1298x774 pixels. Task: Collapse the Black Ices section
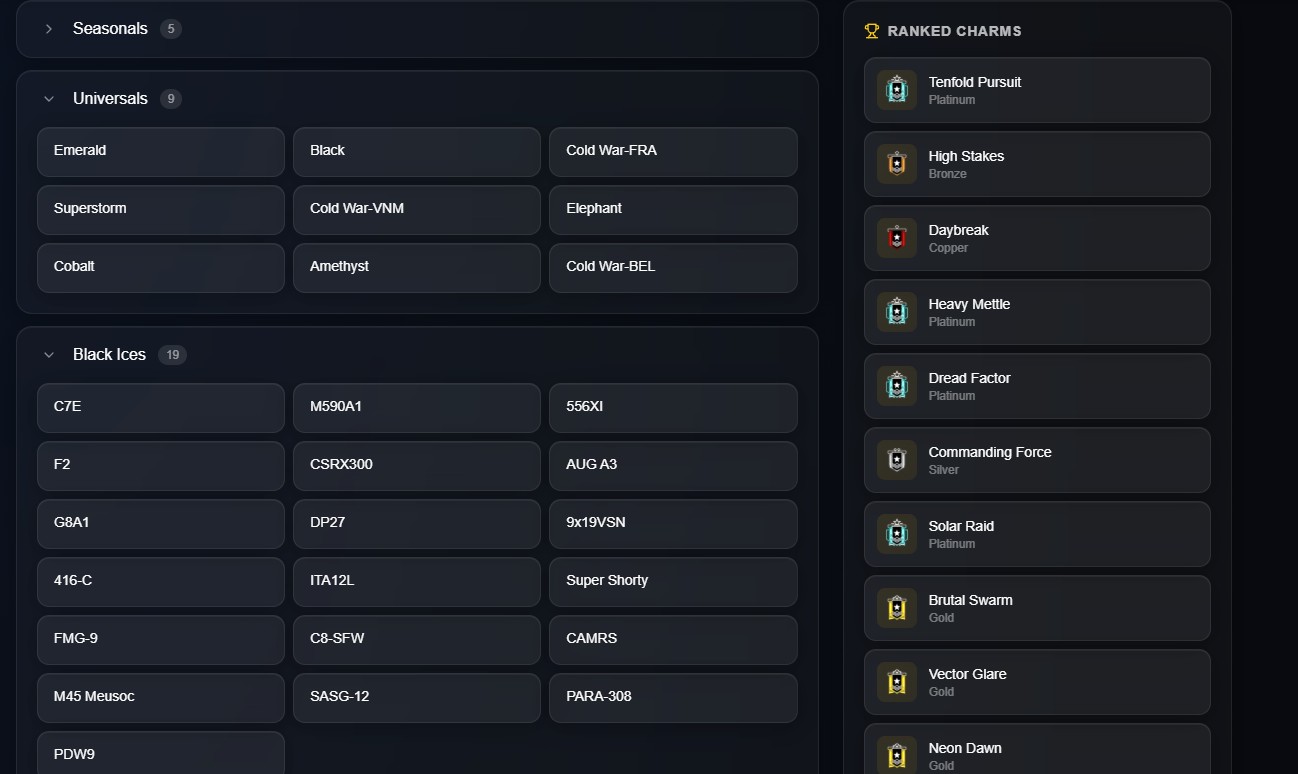point(49,355)
